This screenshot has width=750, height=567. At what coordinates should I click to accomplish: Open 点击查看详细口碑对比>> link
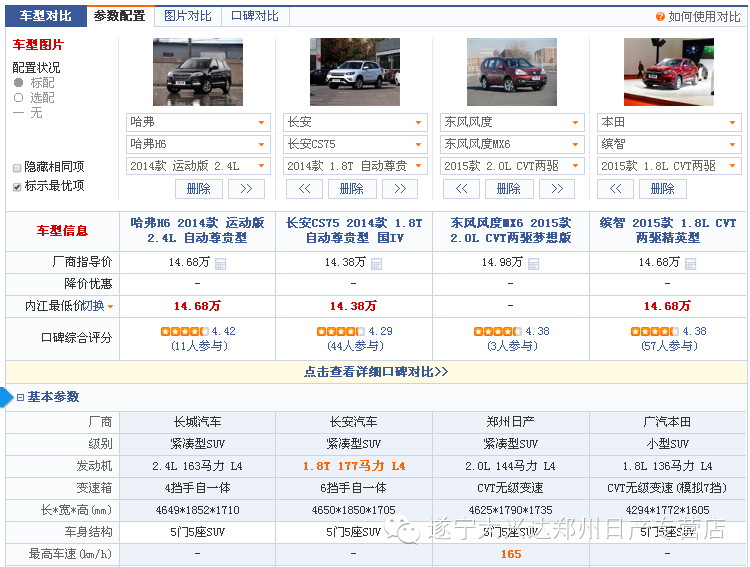376,372
